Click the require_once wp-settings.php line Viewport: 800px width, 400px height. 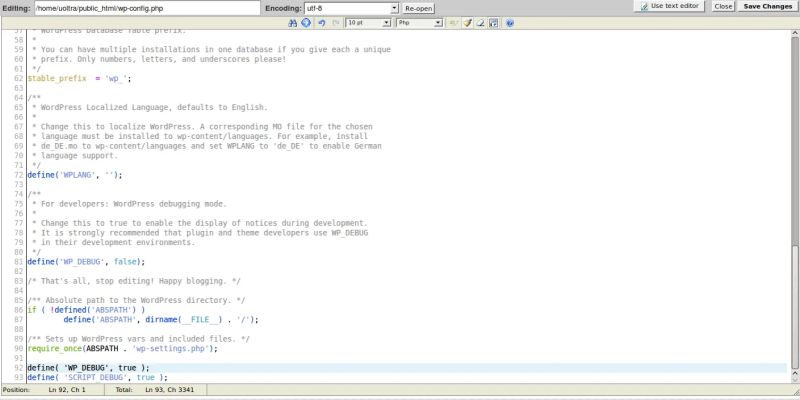click(x=122, y=349)
